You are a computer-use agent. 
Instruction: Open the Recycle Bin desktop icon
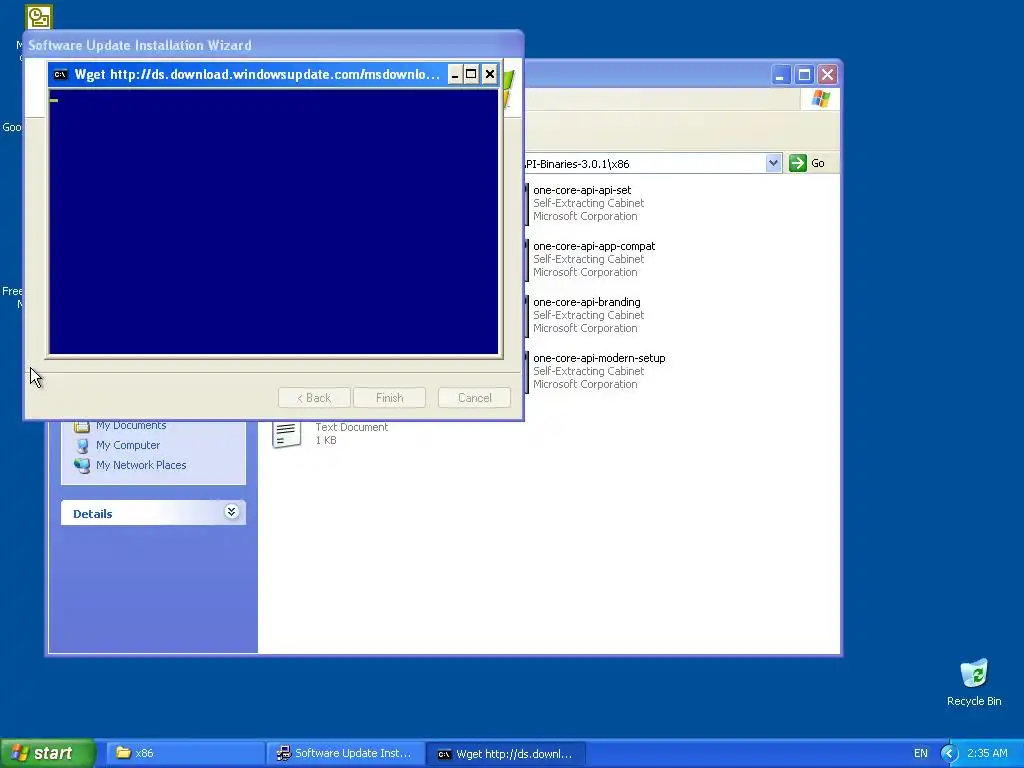(974, 682)
